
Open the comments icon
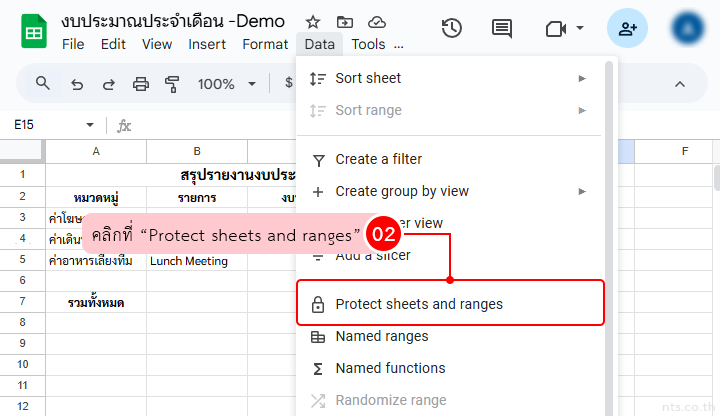(501, 29)
